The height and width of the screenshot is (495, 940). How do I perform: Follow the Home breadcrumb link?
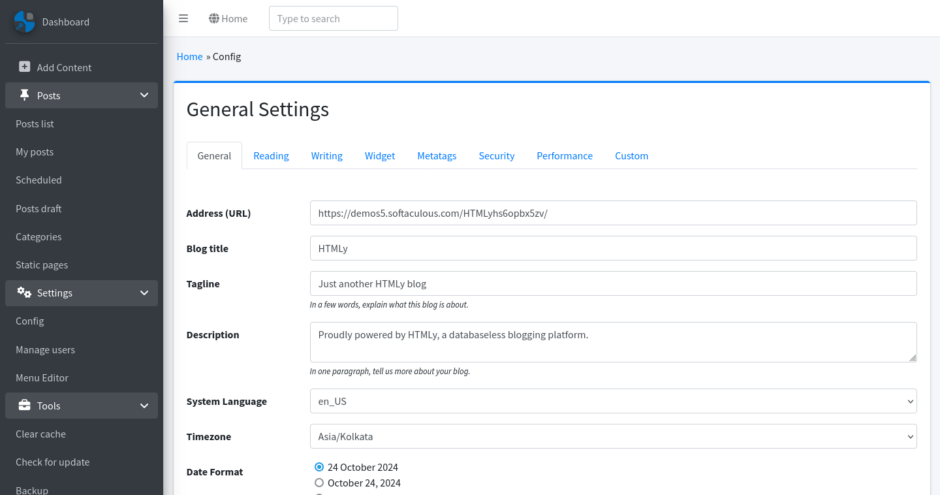click(x=189, y=56)
